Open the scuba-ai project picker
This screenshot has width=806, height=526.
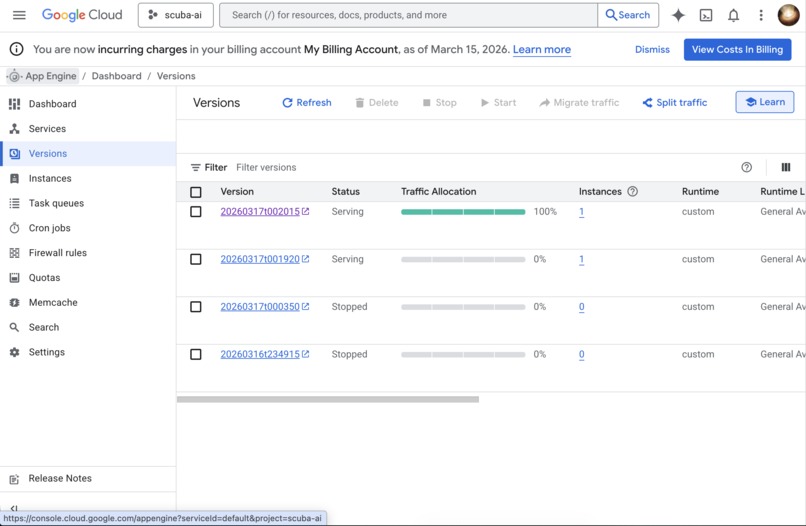(x=175, y=15)
